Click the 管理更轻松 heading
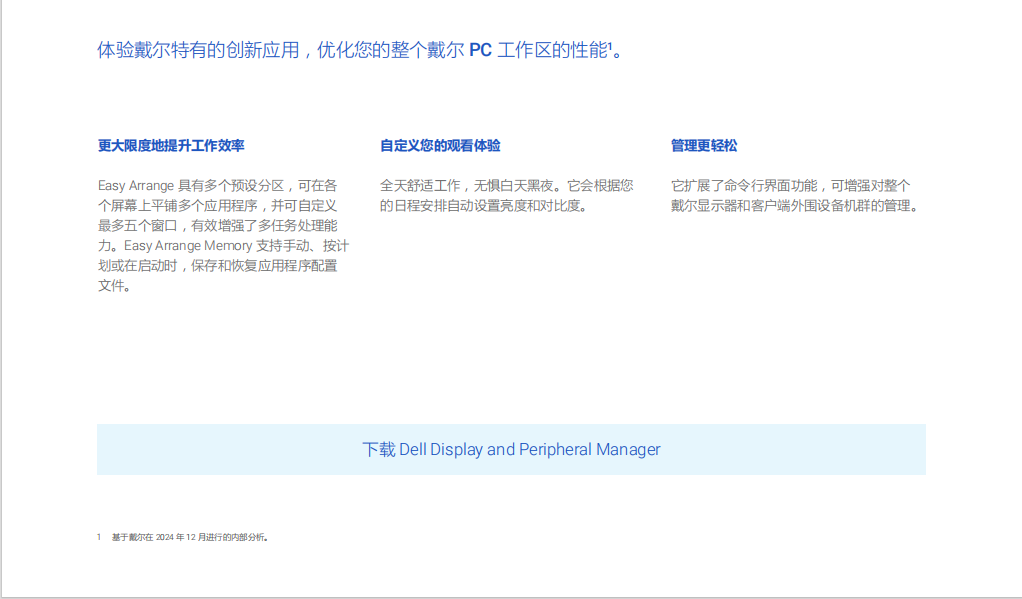 704,146
